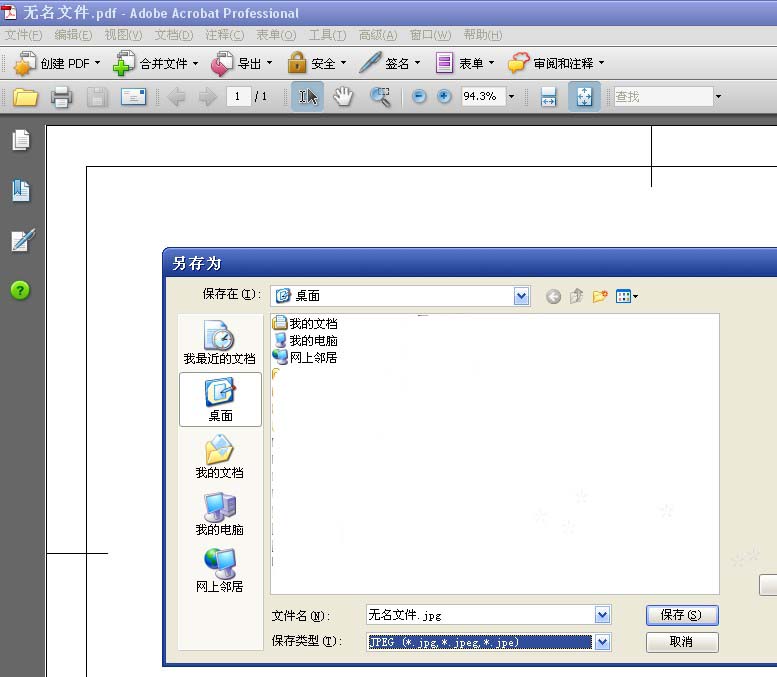Open the Comments (注释) menu
Screen dimensions: 777x677
[x=224, y=35]
